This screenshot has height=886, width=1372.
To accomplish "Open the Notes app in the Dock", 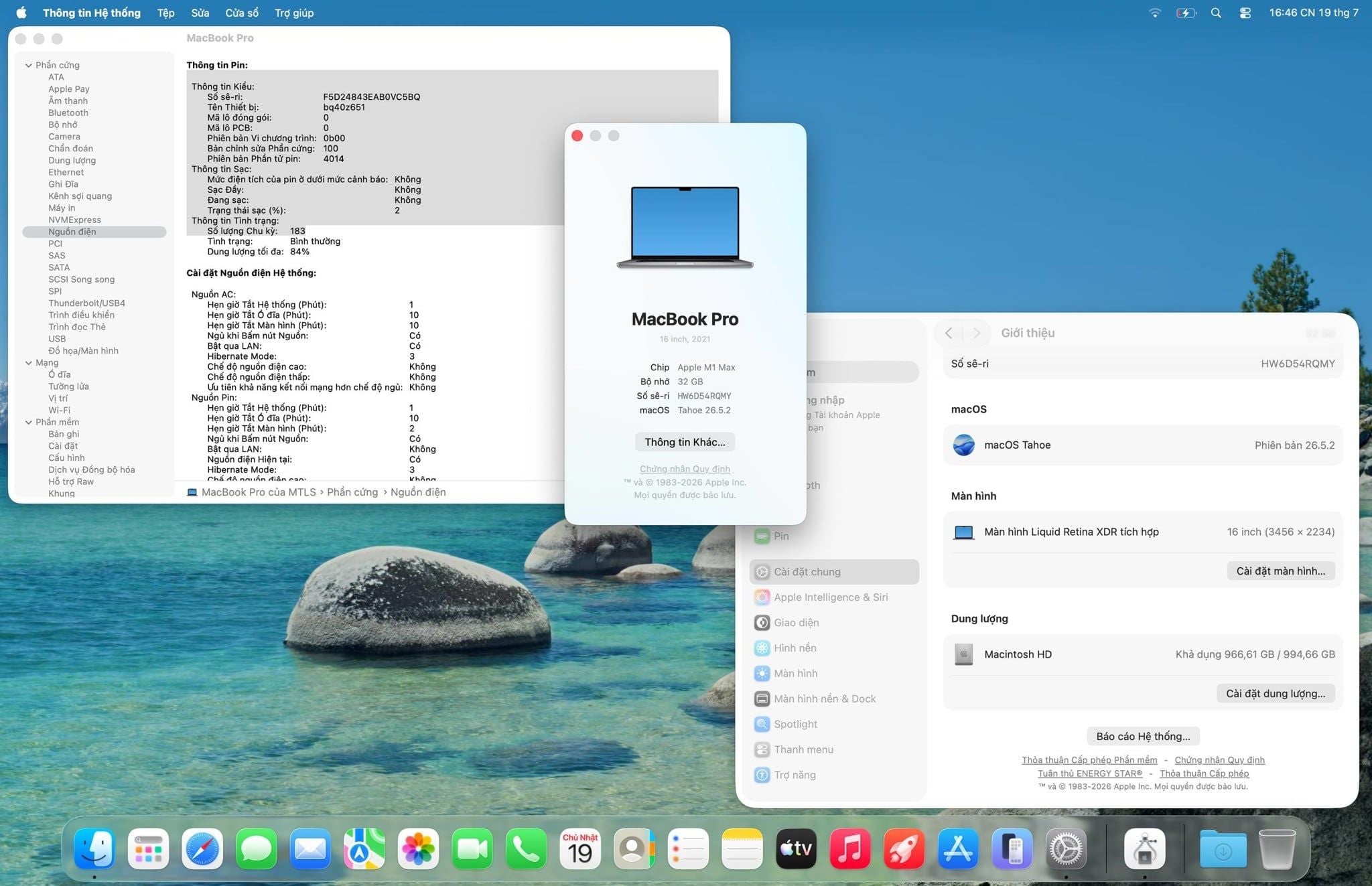I will click(x=742, y=848).
